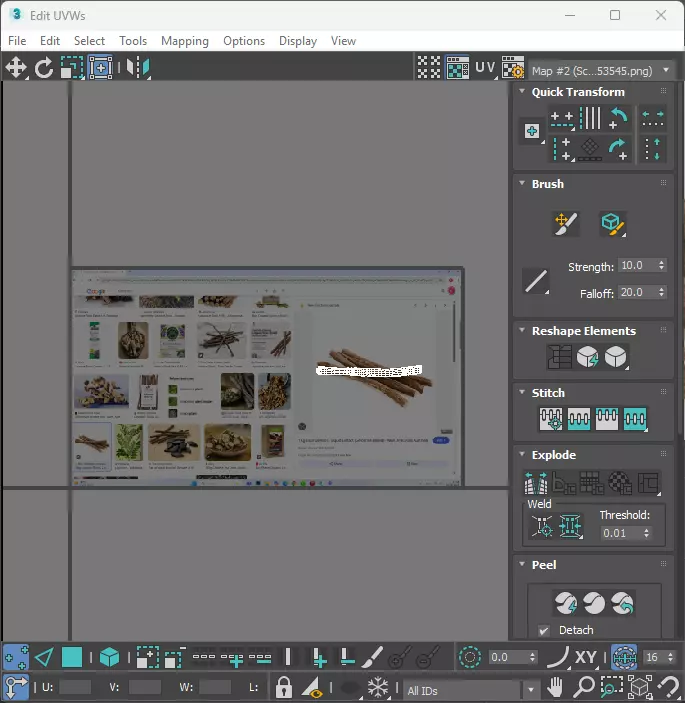Click Straighten Selection icon in Reshape Elements
Screen dimensions: 685x703
[559, 357]
